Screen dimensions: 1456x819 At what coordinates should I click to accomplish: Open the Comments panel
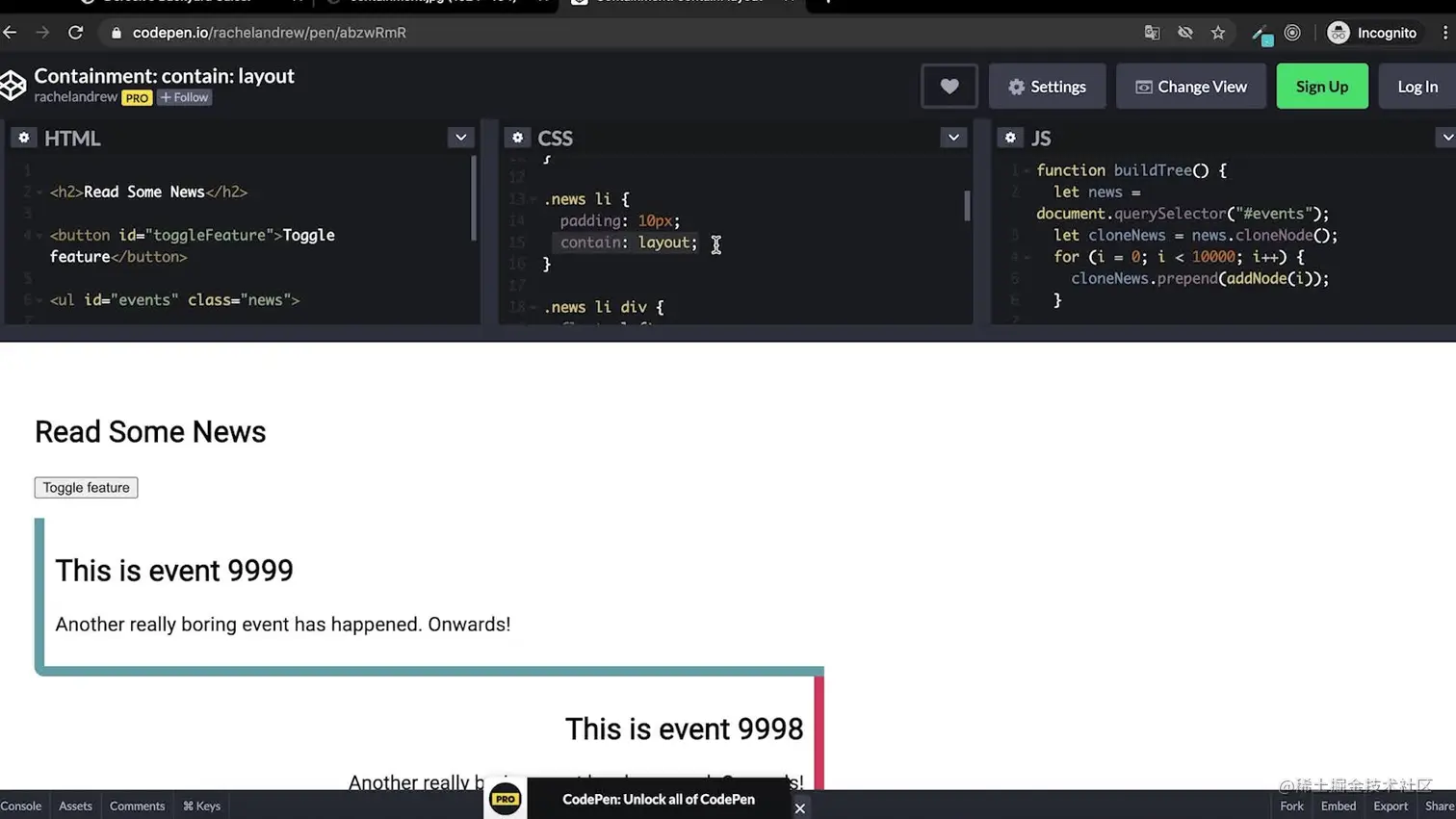[x=137, y=806]
